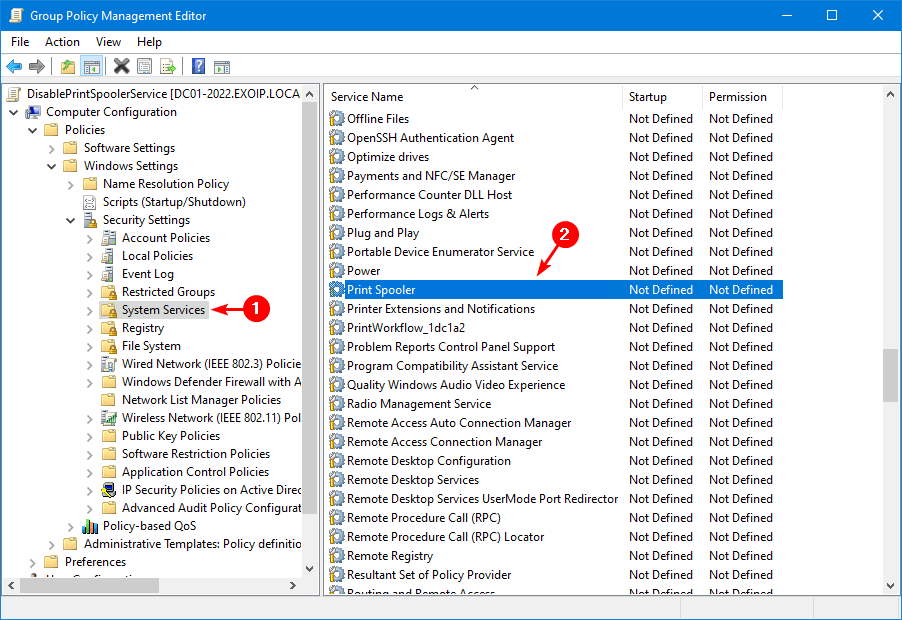The height and width of the screenshot is (620, 902).
Task: Click the vertical scrollbar thumb in services list
Action: click(889, 374)
